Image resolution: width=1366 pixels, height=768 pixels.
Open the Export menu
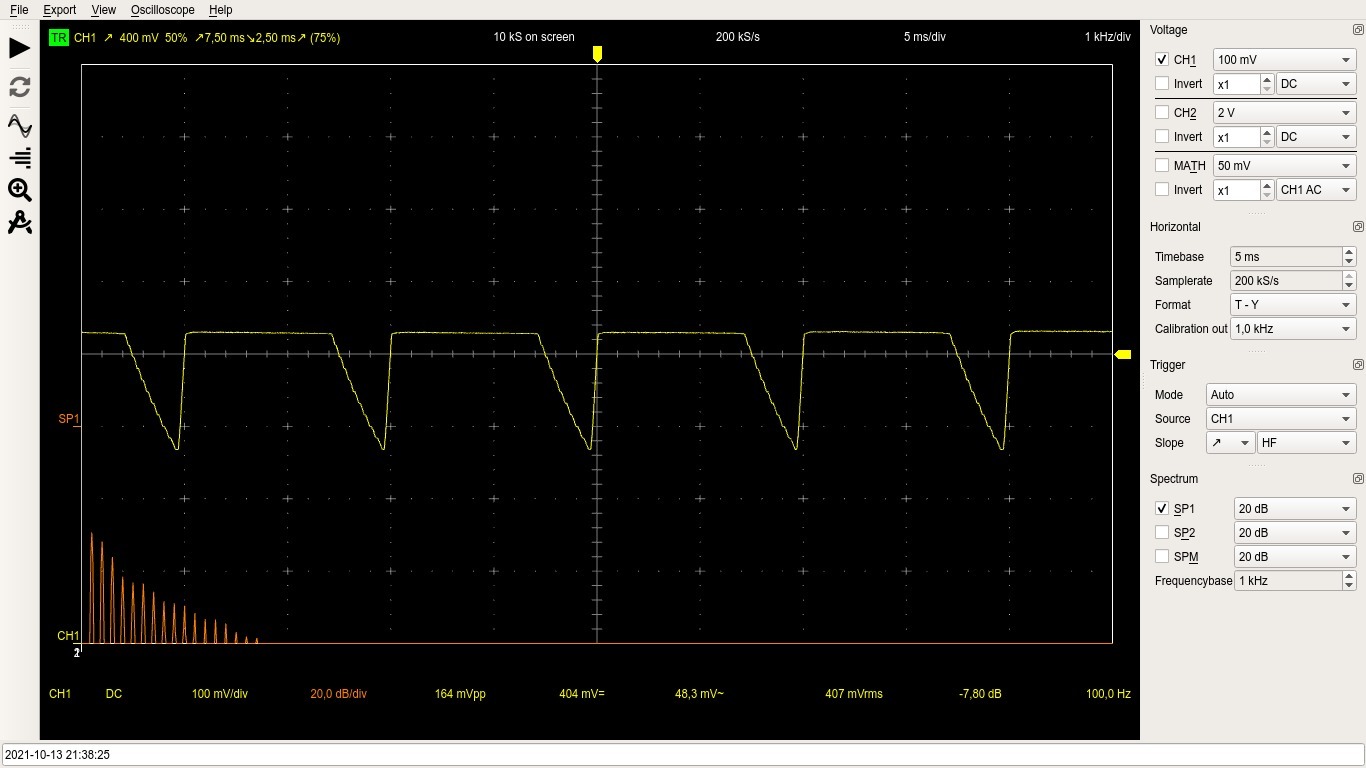tap(60, 10)
